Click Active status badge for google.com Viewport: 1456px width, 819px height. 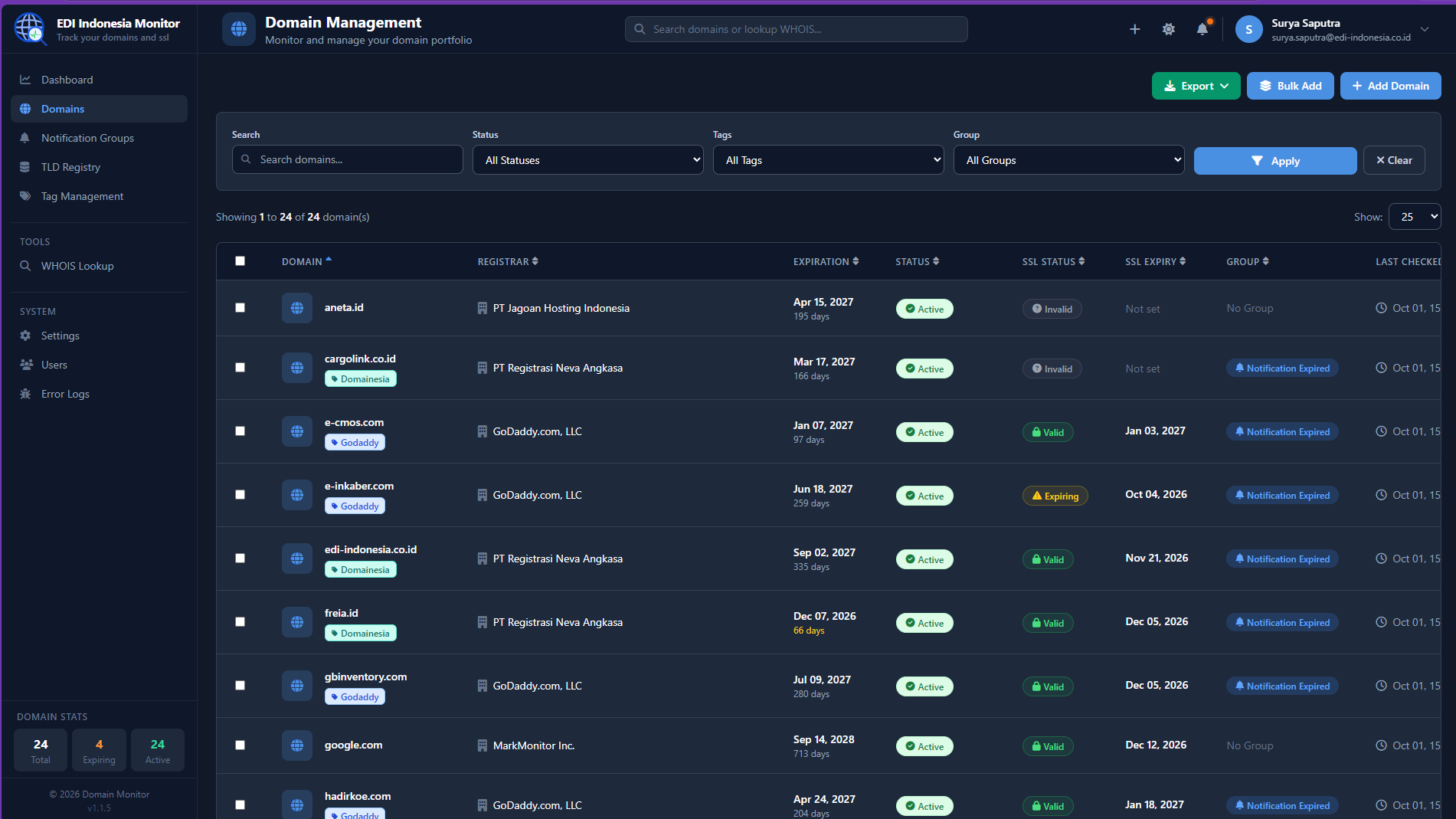924,746
